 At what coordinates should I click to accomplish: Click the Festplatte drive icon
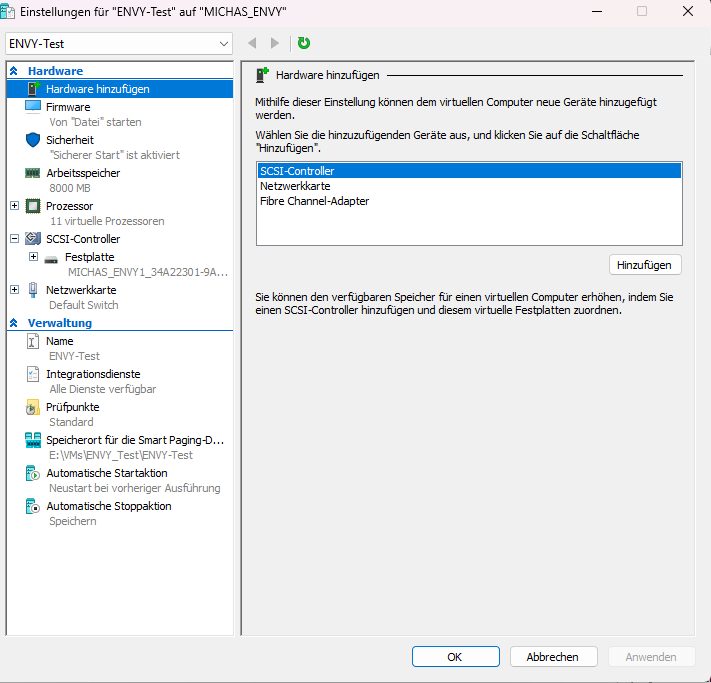click(51, 259)
